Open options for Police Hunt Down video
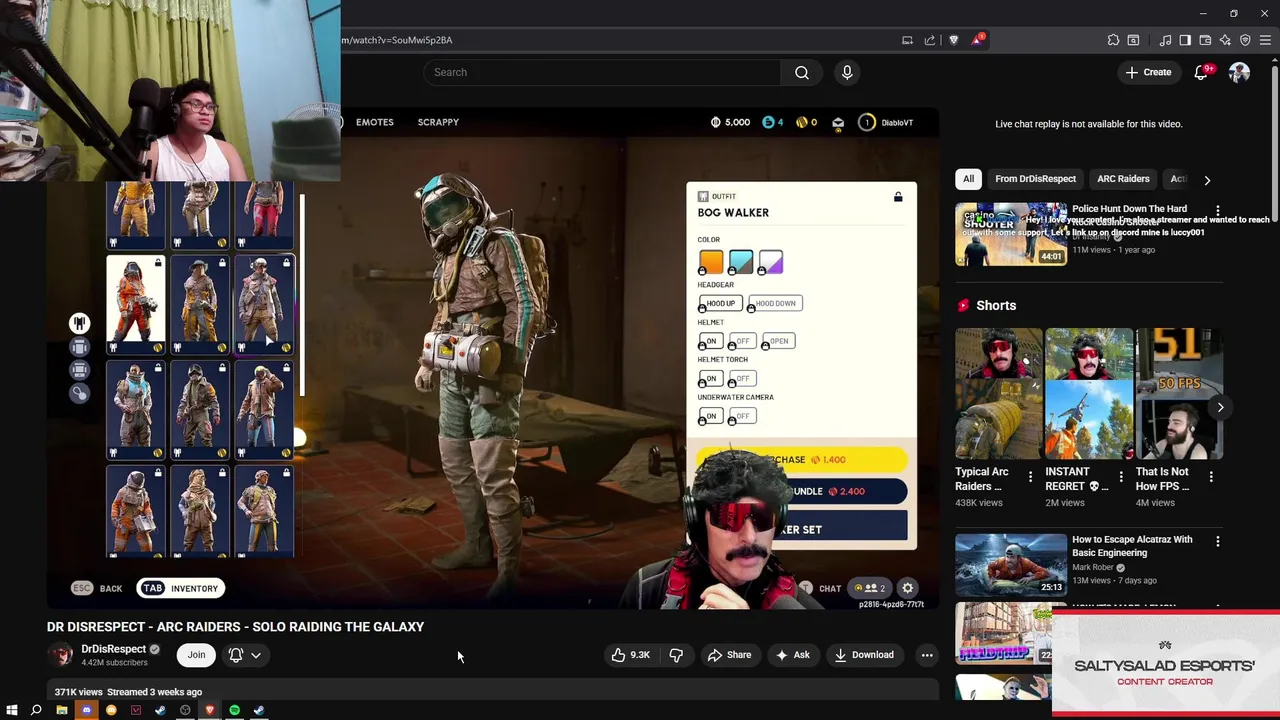Viewport: 1280px width, 720px height. pyautogui.click(x=1217, y=211)
